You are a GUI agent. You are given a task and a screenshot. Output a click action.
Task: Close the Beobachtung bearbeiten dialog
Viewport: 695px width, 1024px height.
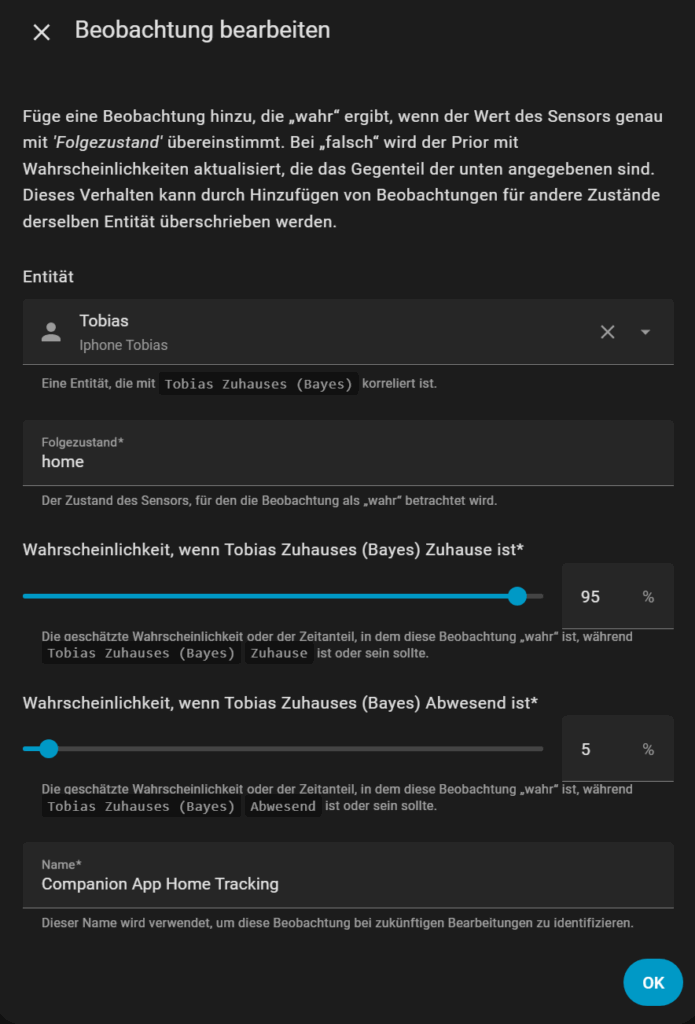click(41, 32)
